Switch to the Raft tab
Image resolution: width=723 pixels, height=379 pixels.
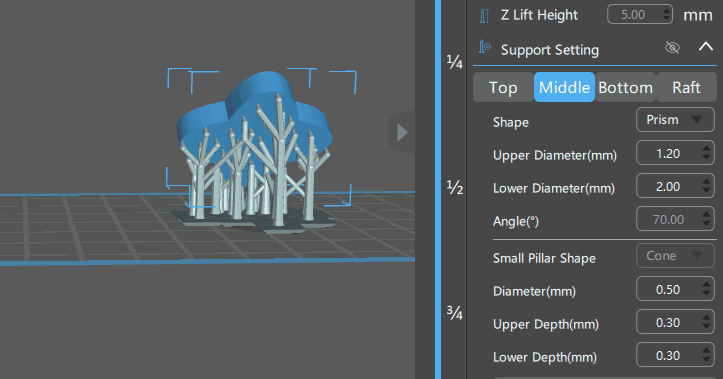686,87
